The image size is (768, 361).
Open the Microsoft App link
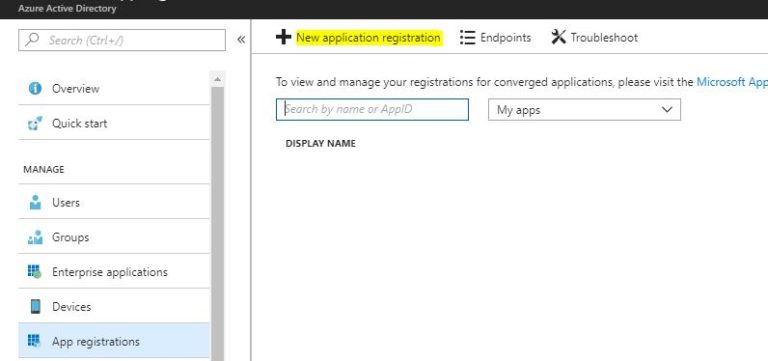pos(732,82)
